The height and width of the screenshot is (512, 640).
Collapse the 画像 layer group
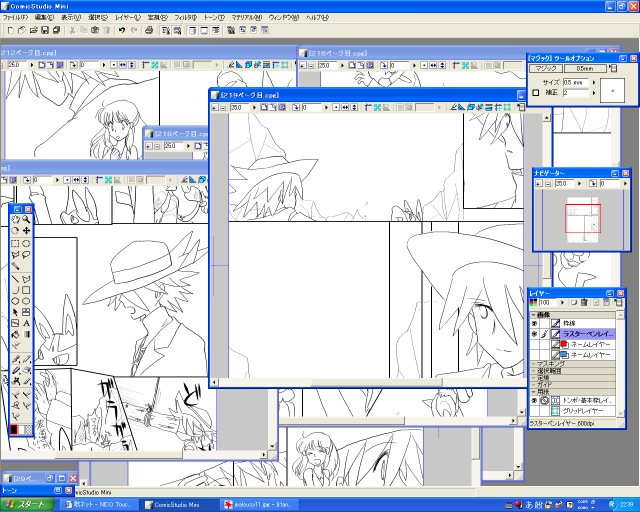(532, 313)
